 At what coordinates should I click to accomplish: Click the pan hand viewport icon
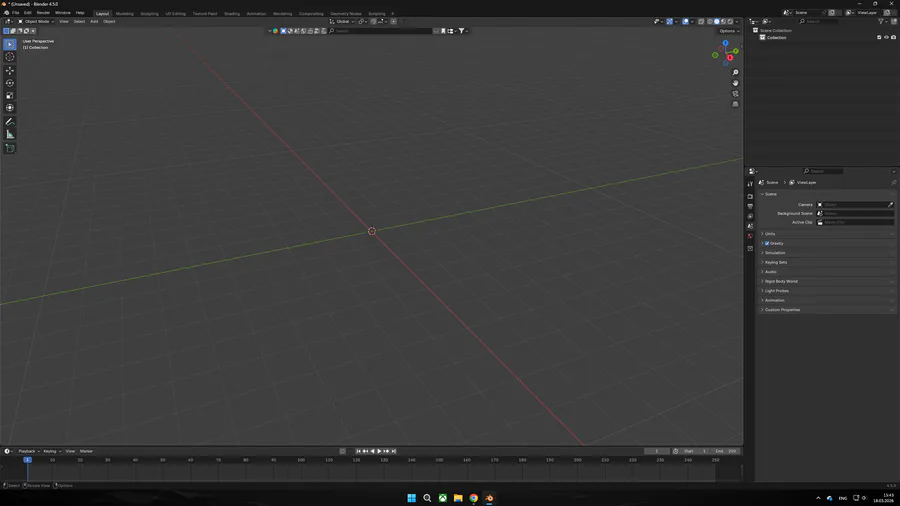(x=735, y=83)
